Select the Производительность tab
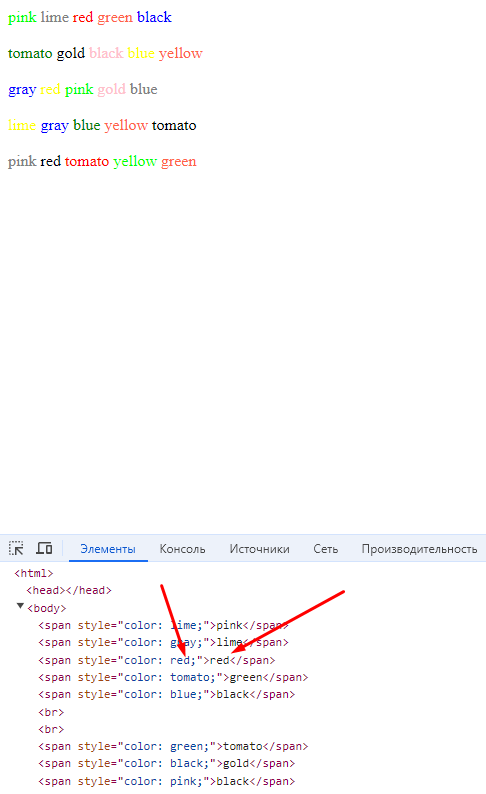The height and width of the screenshot is (794, 486). [x=419, y=549]
